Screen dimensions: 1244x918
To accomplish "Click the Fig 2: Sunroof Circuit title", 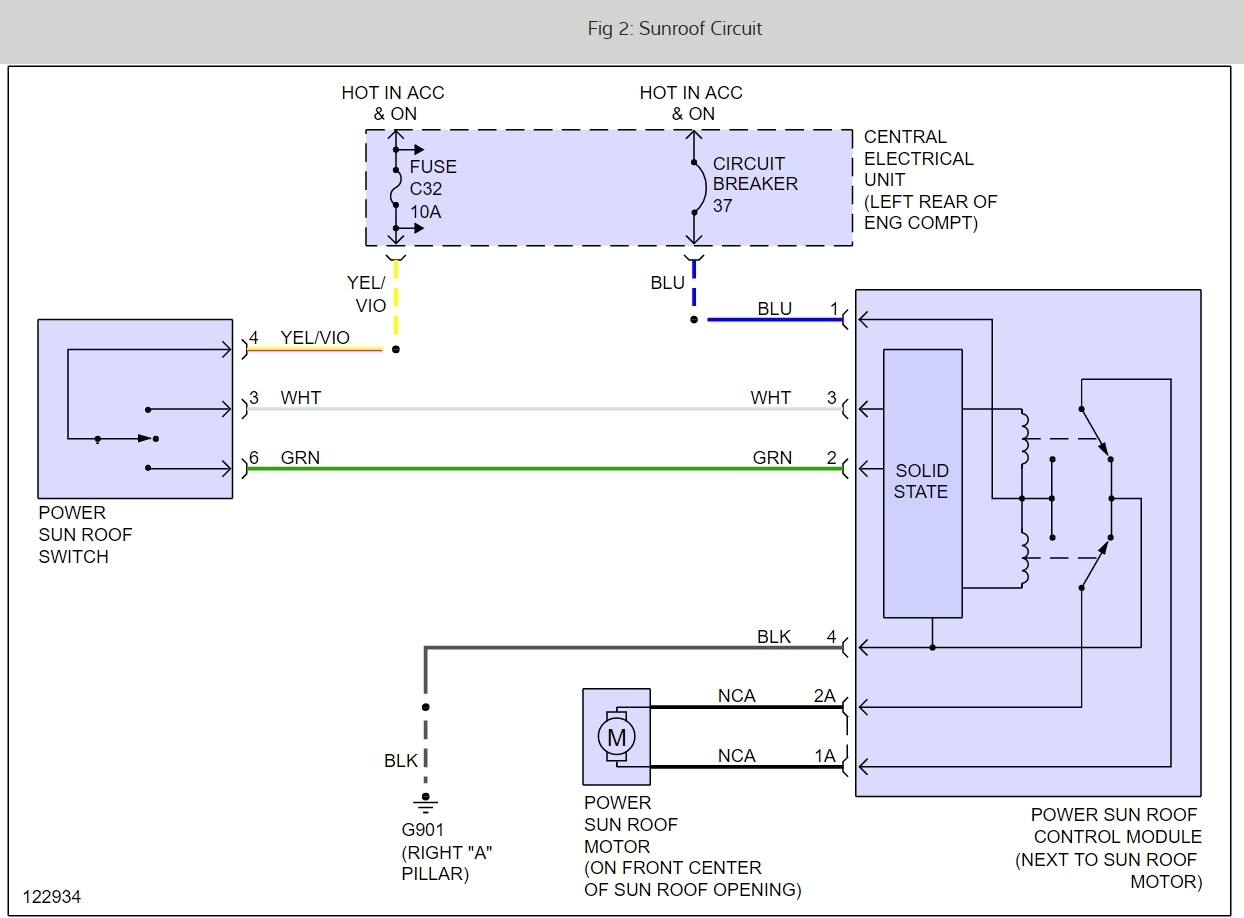I will click(x=675, y=28).
